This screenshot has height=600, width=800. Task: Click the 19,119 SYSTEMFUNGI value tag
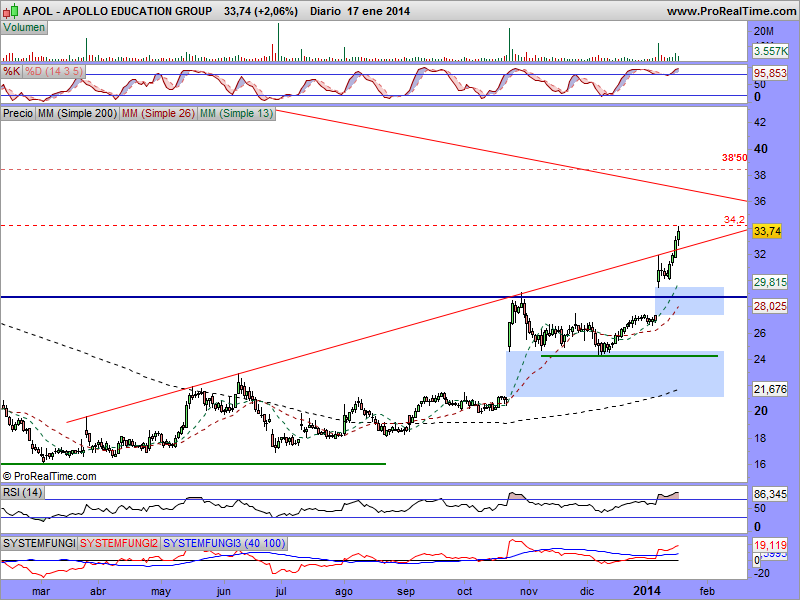click(770, 545)
